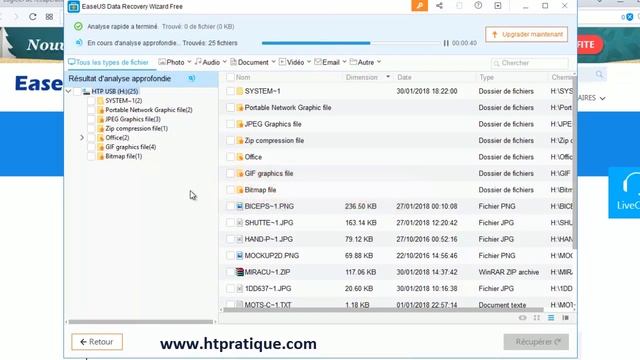
Task: Click the EaseUS app logo icon
Action: (x=73, y=7)
